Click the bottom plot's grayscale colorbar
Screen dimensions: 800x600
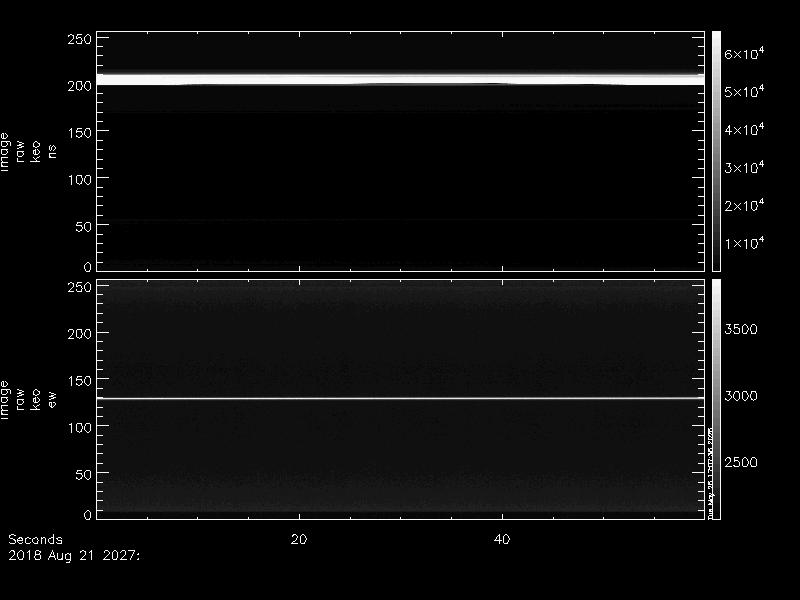pyautogui.click(x=716, y=399)
